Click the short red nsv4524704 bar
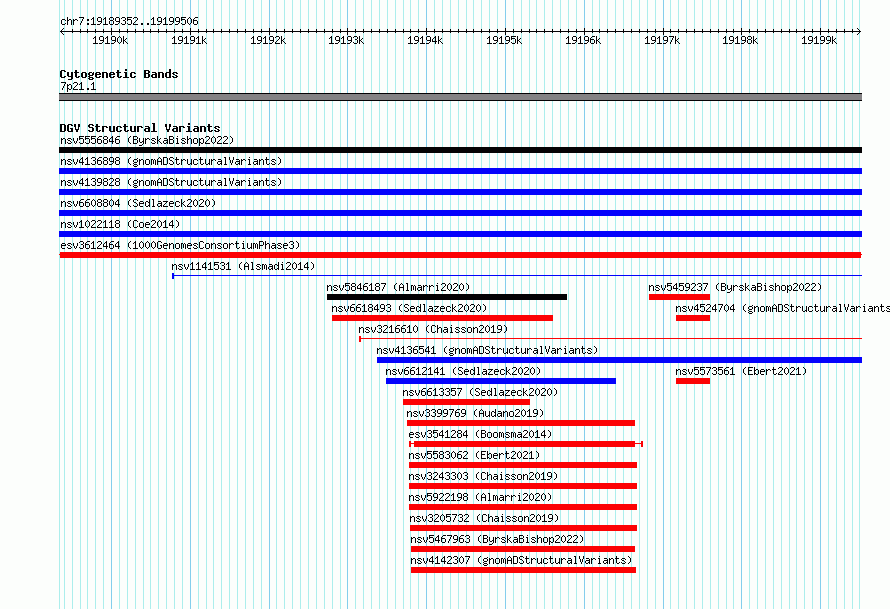Screen dimensions: 890x609 coord(693,318)
